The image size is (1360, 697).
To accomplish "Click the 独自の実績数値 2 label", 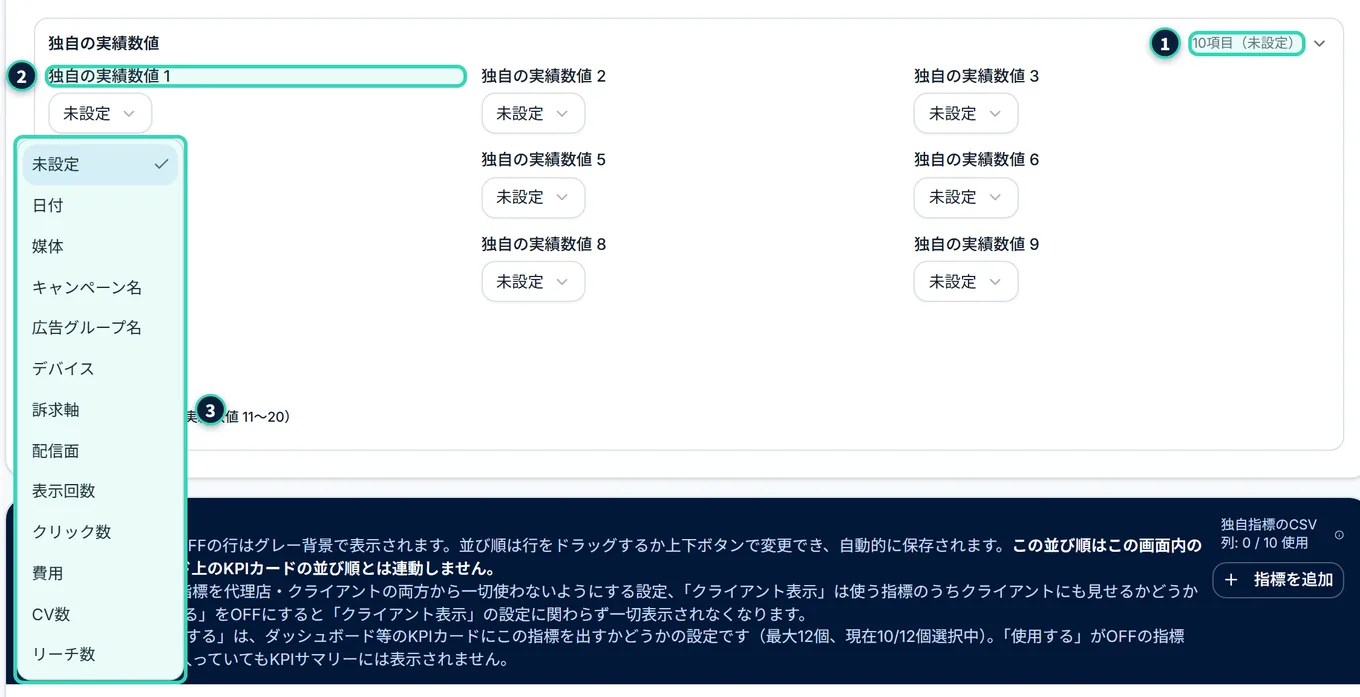I will point(544,76).
